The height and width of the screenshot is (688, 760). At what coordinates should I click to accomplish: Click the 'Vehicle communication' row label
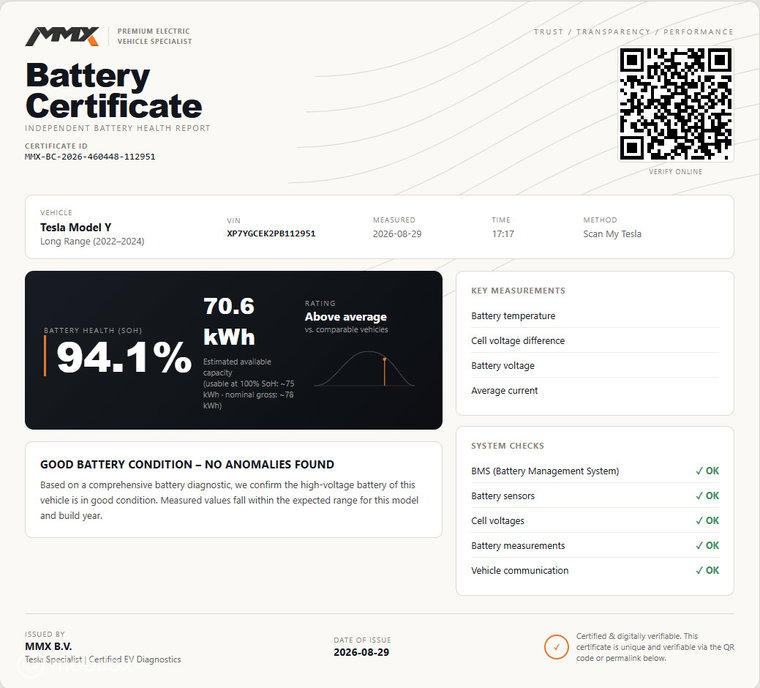[520, 571]
